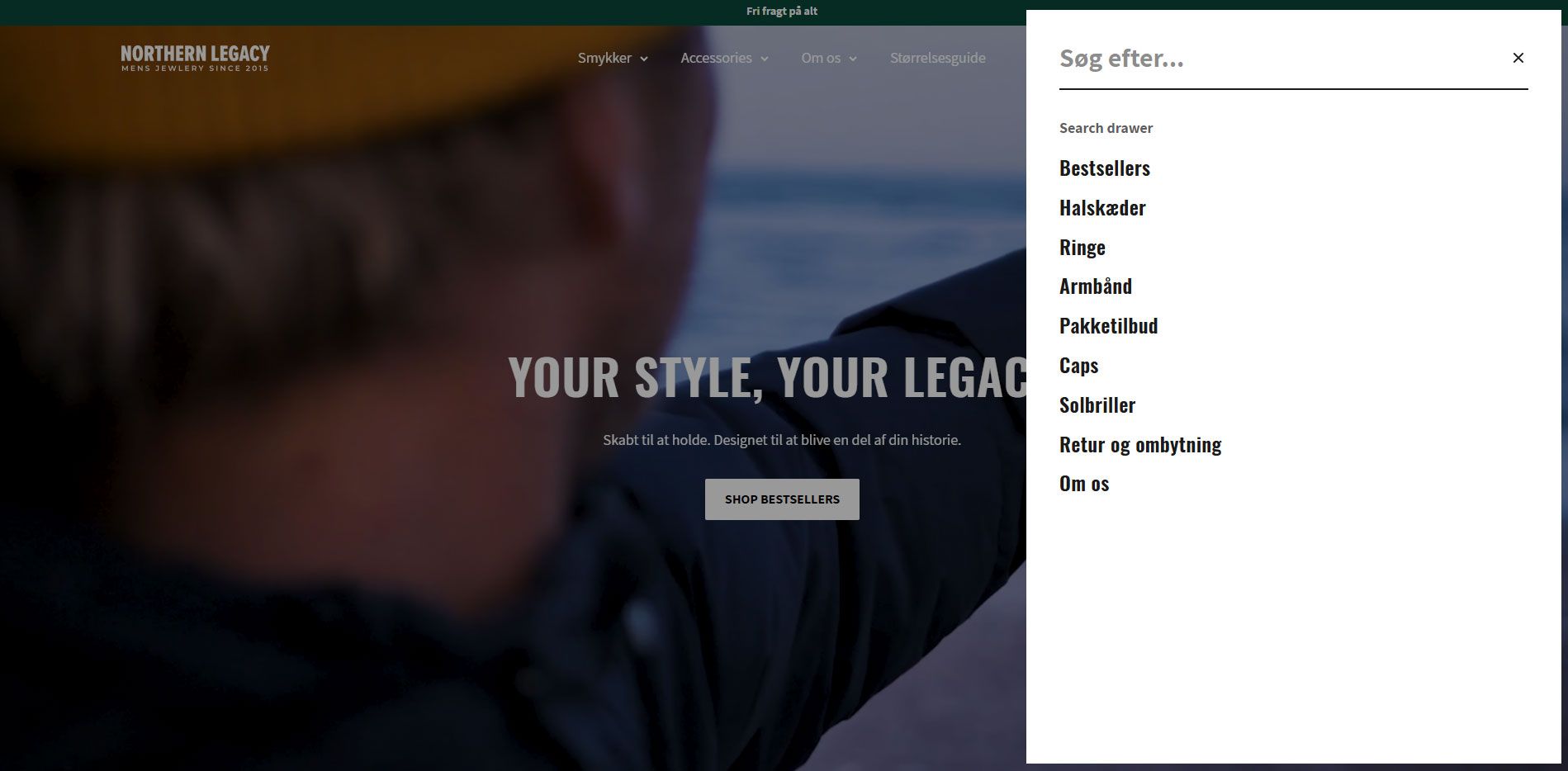The image size is (1568, 771).
Task: Expand the Accessories menu chevron
Action: (765, 59)
